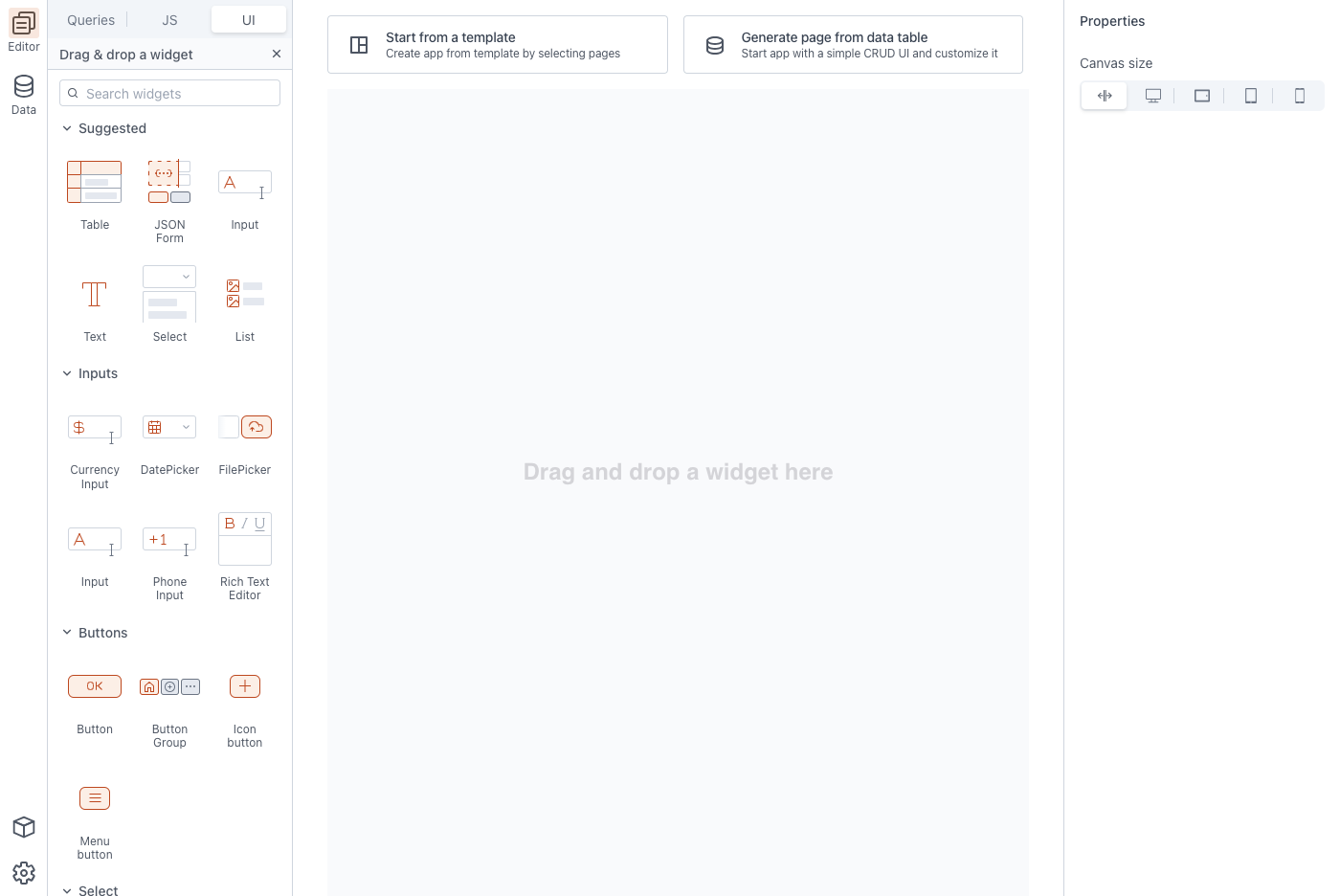Select the Button Group widget

coord(169,686)
